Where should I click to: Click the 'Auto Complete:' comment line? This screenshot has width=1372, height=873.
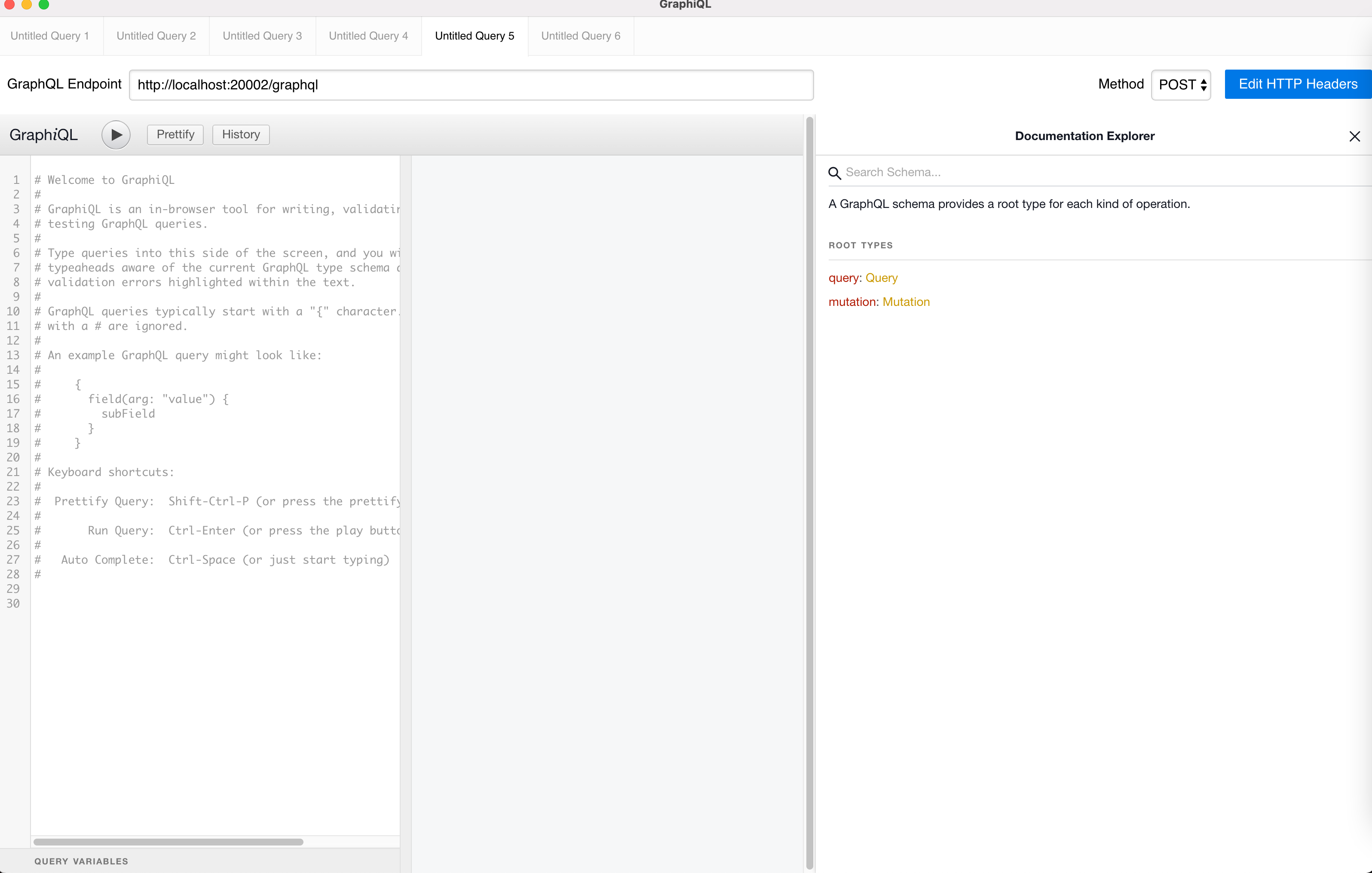point(212,560)
